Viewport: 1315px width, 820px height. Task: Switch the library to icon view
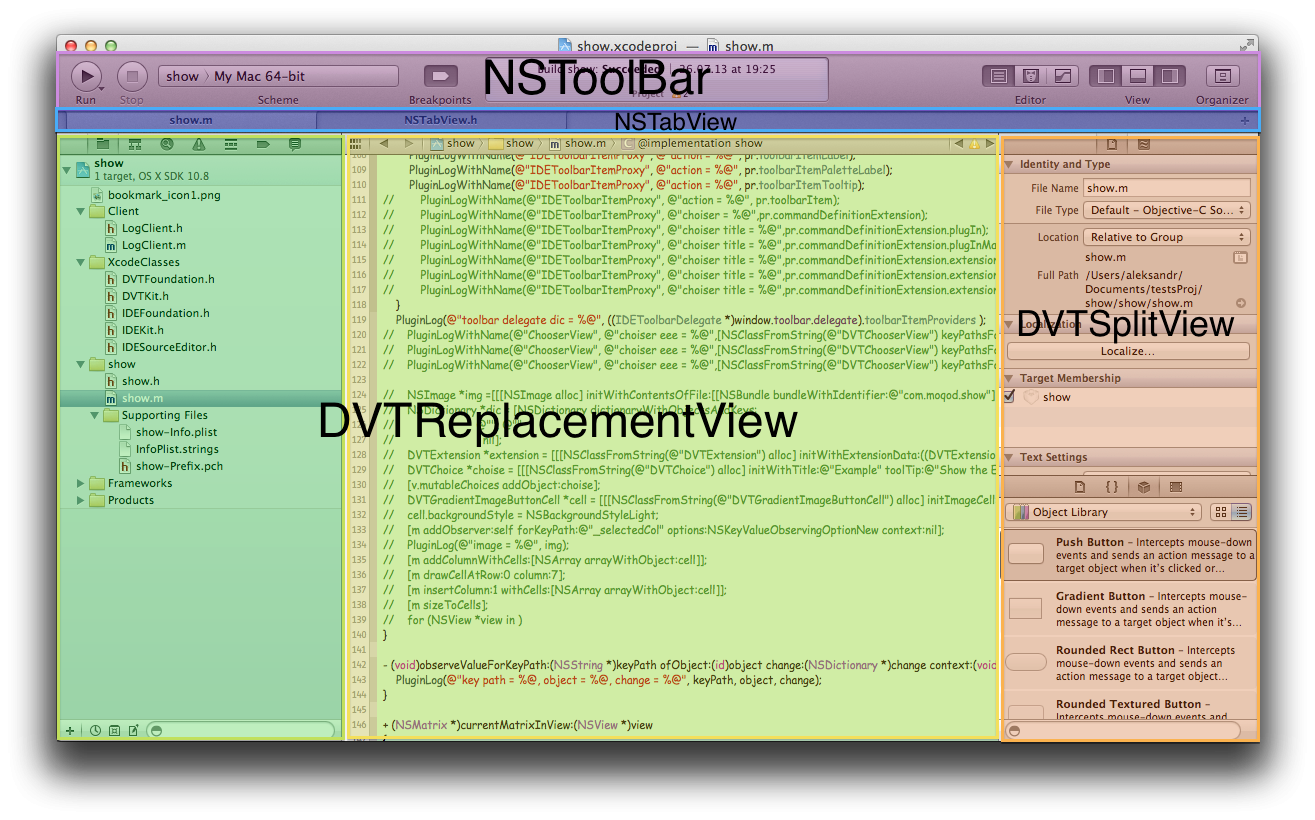pos(1220,512)
